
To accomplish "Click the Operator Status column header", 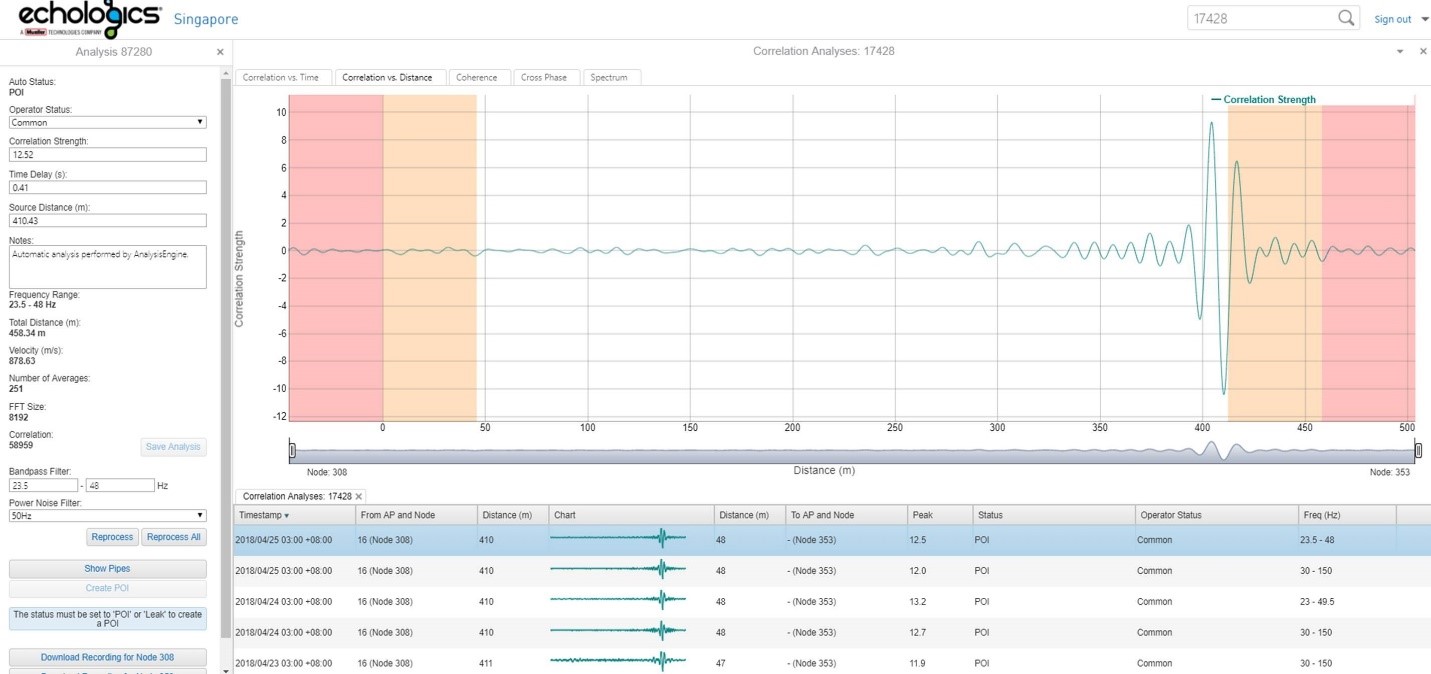I will tap(1216, 515).
